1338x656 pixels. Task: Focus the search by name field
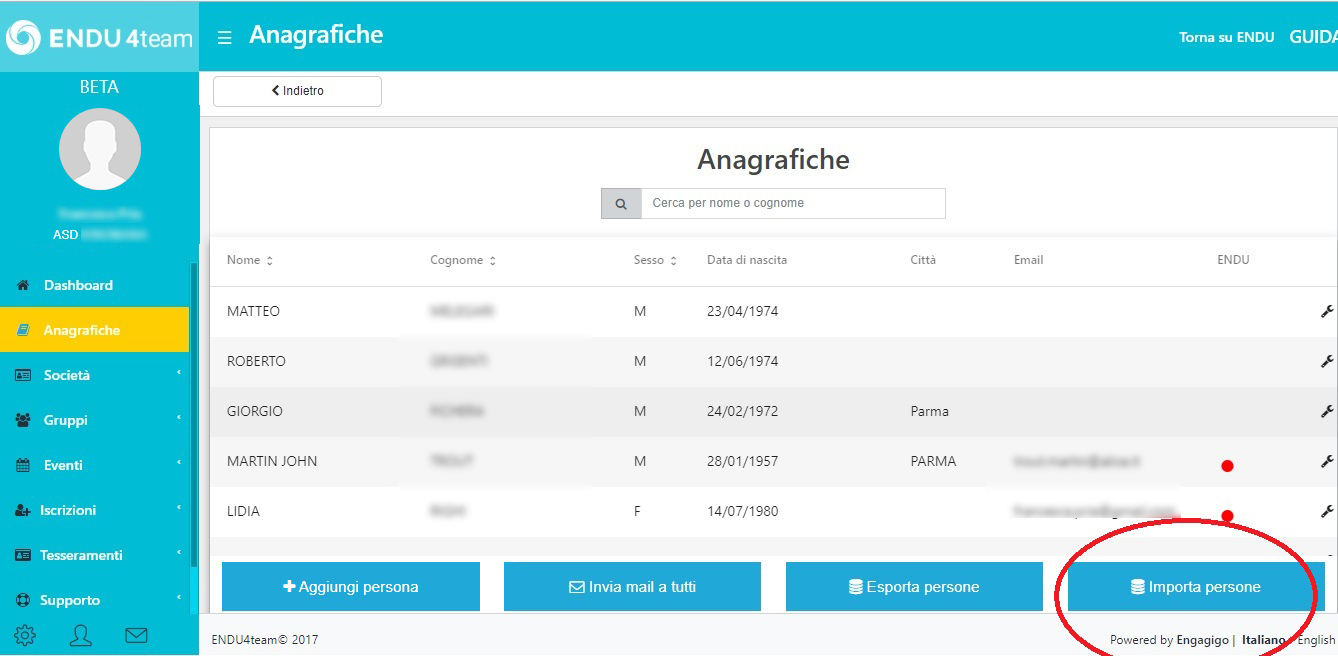coord(793,203)
